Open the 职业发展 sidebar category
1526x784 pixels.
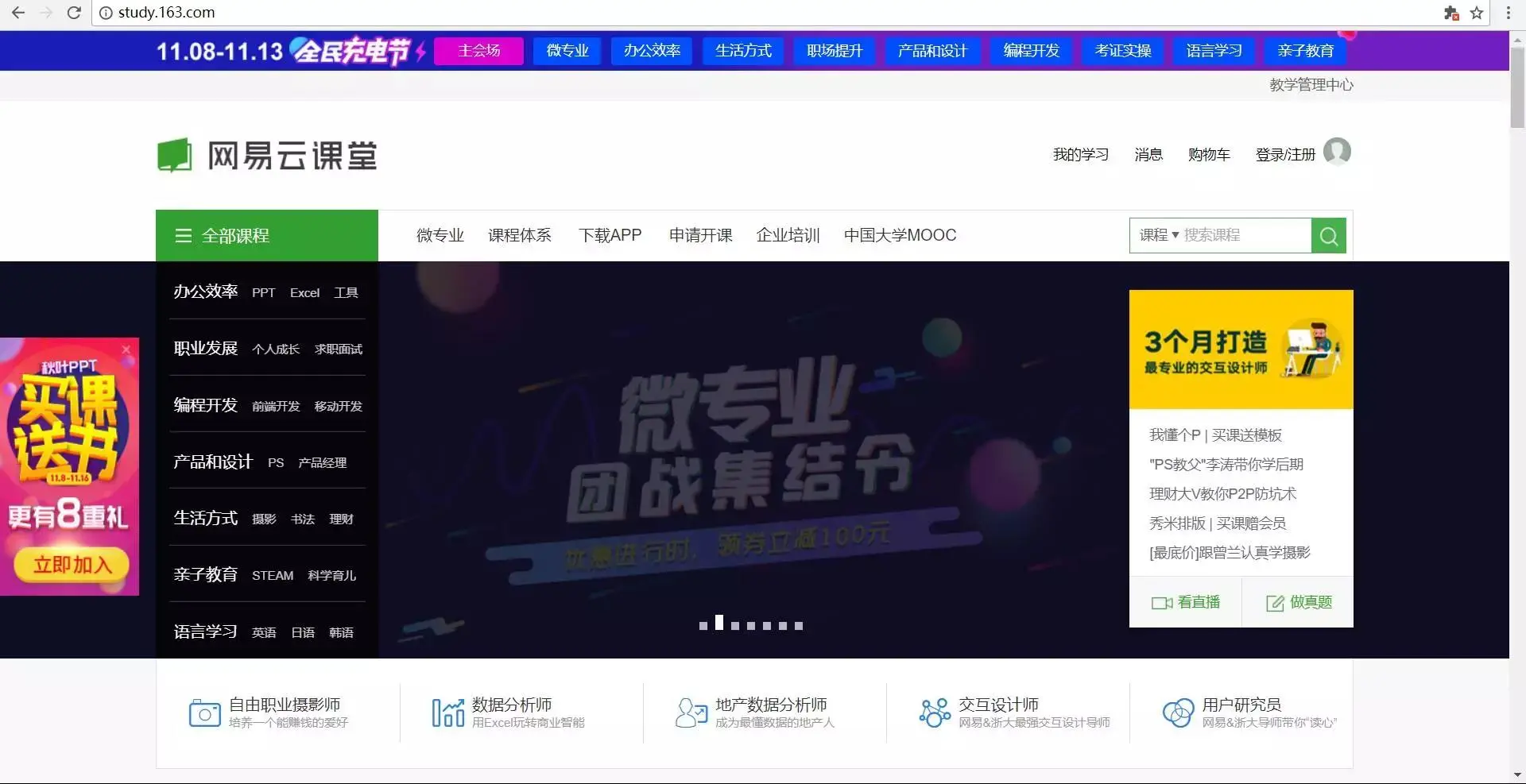pyautogui.click(x=206, y=349)
